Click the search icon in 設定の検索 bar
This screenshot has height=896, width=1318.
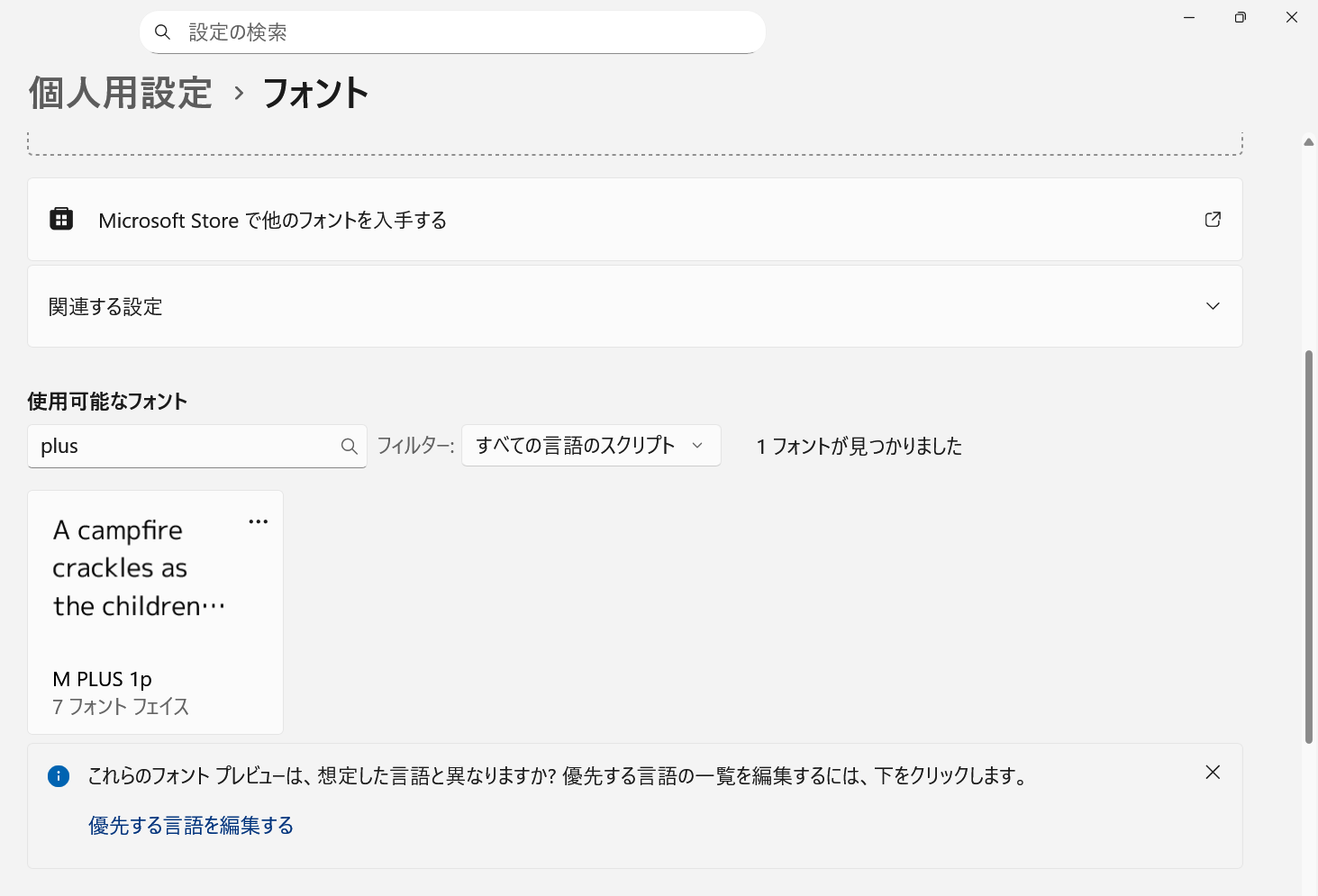pos(162,32)
